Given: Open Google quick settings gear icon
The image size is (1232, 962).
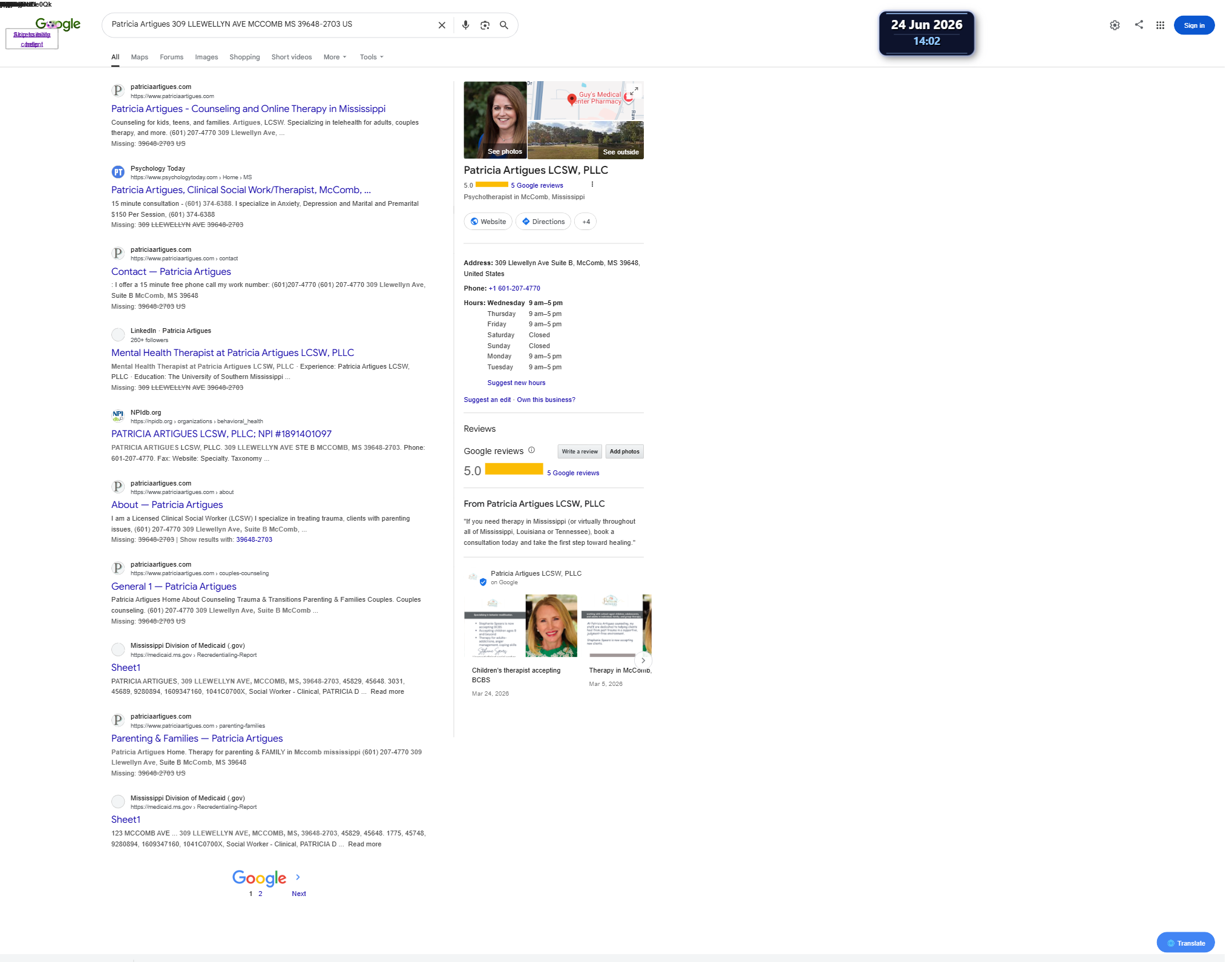Looking at the screenshot, I should click(1115, 25).
